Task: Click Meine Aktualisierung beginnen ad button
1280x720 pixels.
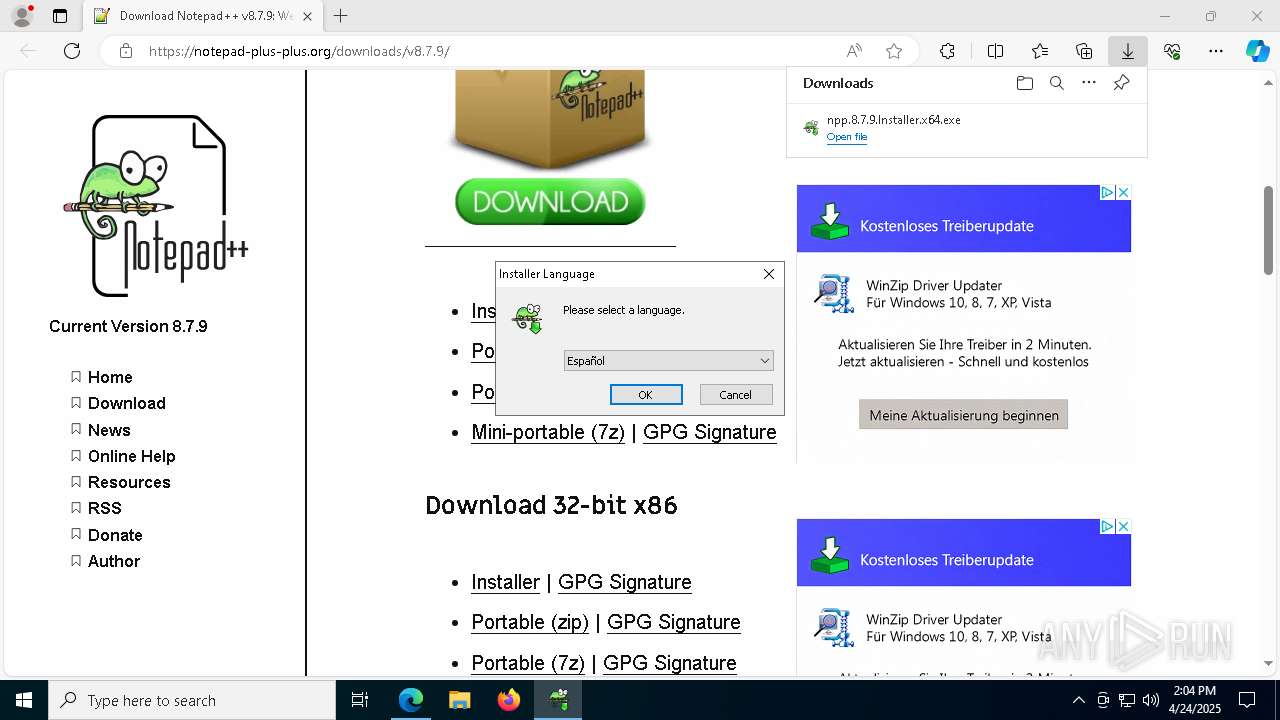Action: click(964, 415)
